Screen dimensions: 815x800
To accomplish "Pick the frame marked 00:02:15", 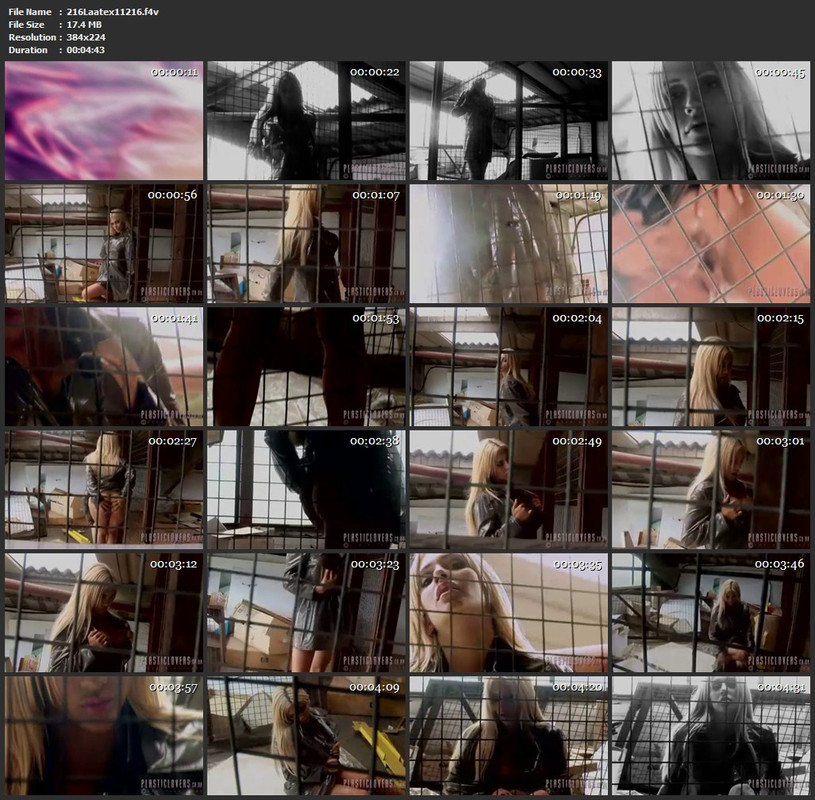I will tap(711, 367).
